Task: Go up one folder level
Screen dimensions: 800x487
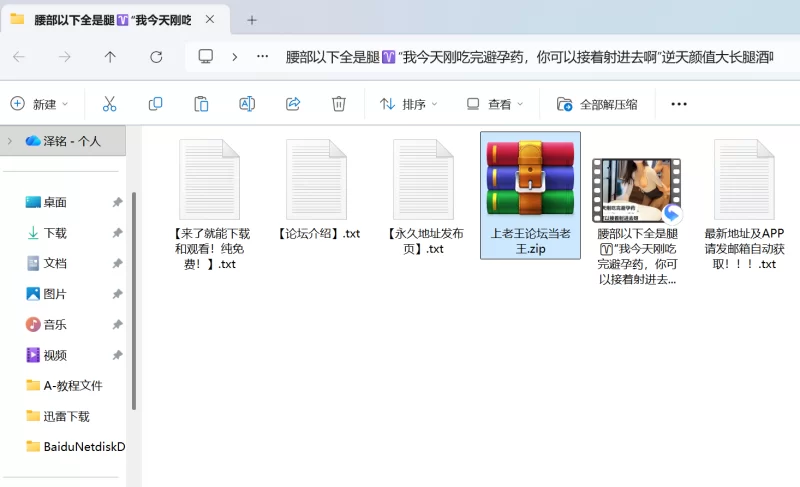Action: coord(110,57)
